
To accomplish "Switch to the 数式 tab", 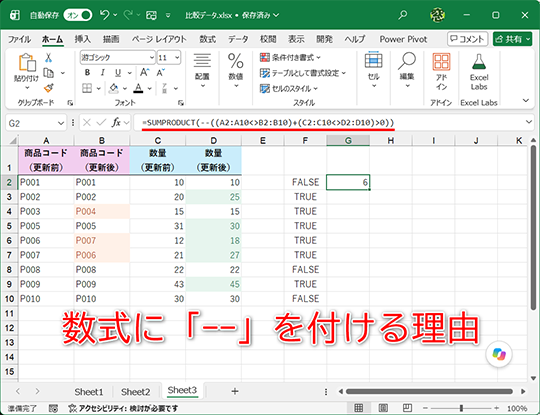I will [208, 39].
